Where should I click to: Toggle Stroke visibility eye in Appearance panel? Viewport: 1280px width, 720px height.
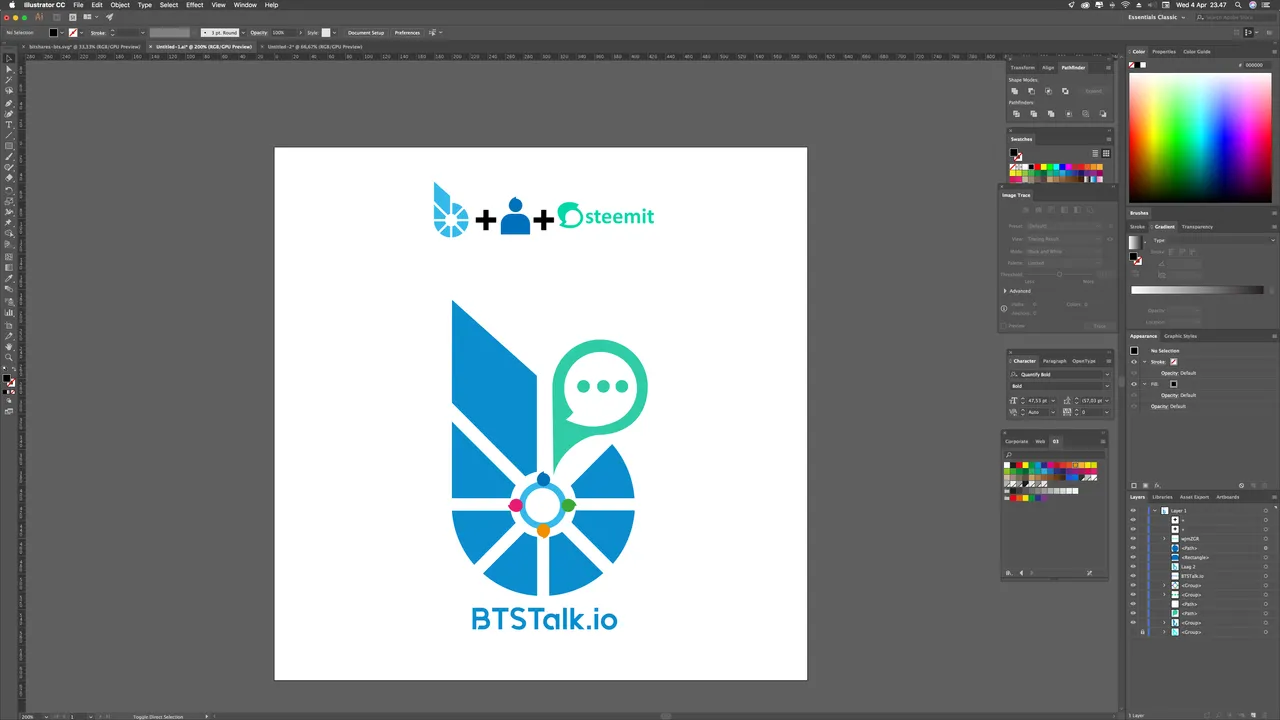[x=1134, y=362]
